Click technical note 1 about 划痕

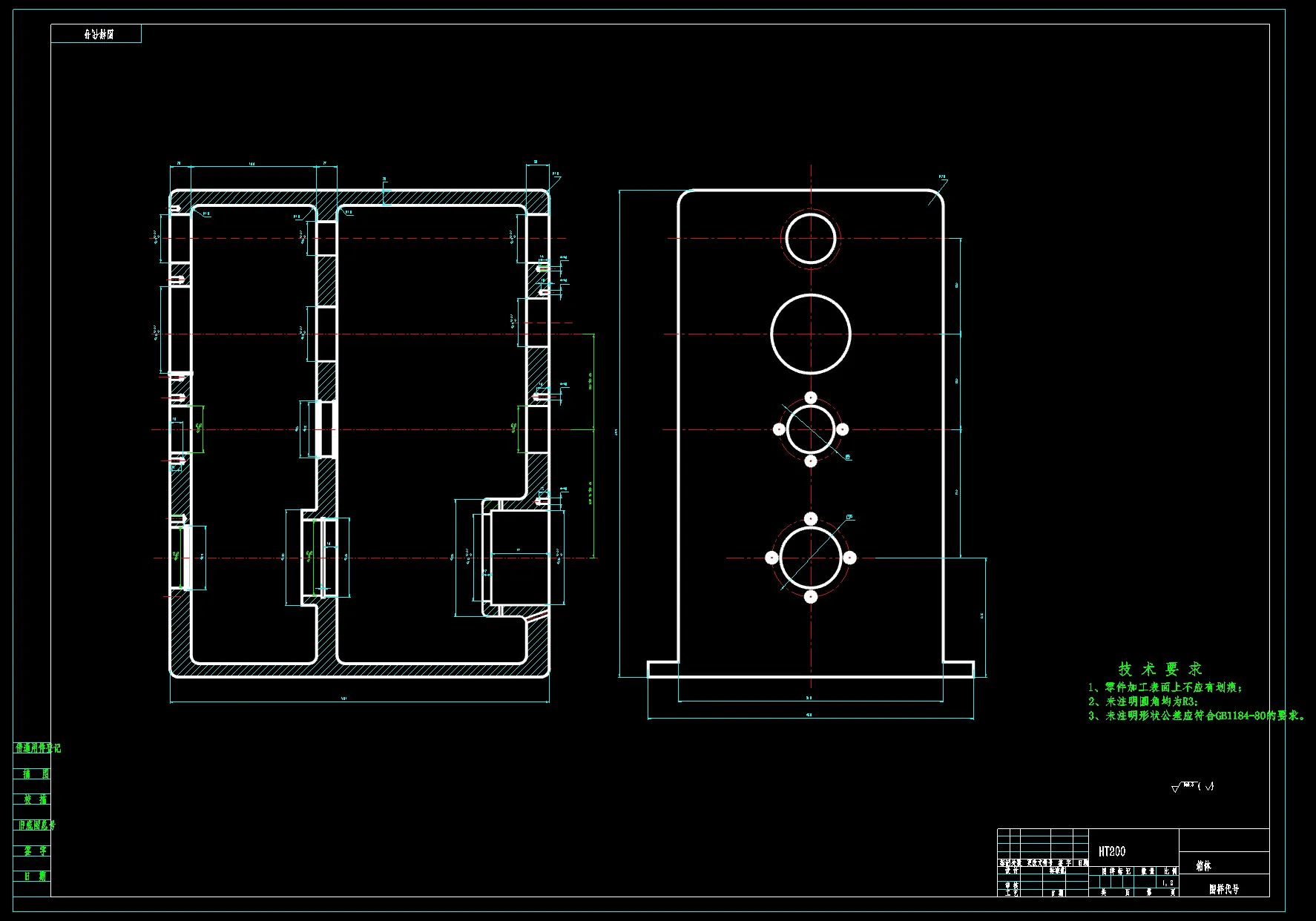click(1165, 688)
